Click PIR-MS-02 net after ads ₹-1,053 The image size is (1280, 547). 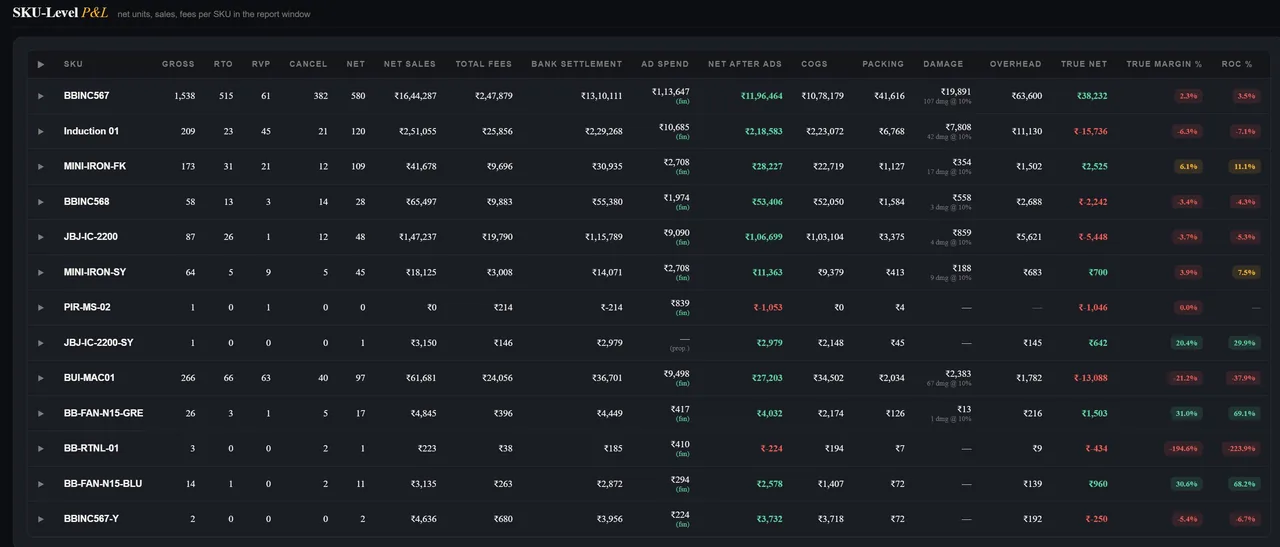(766, 307)
